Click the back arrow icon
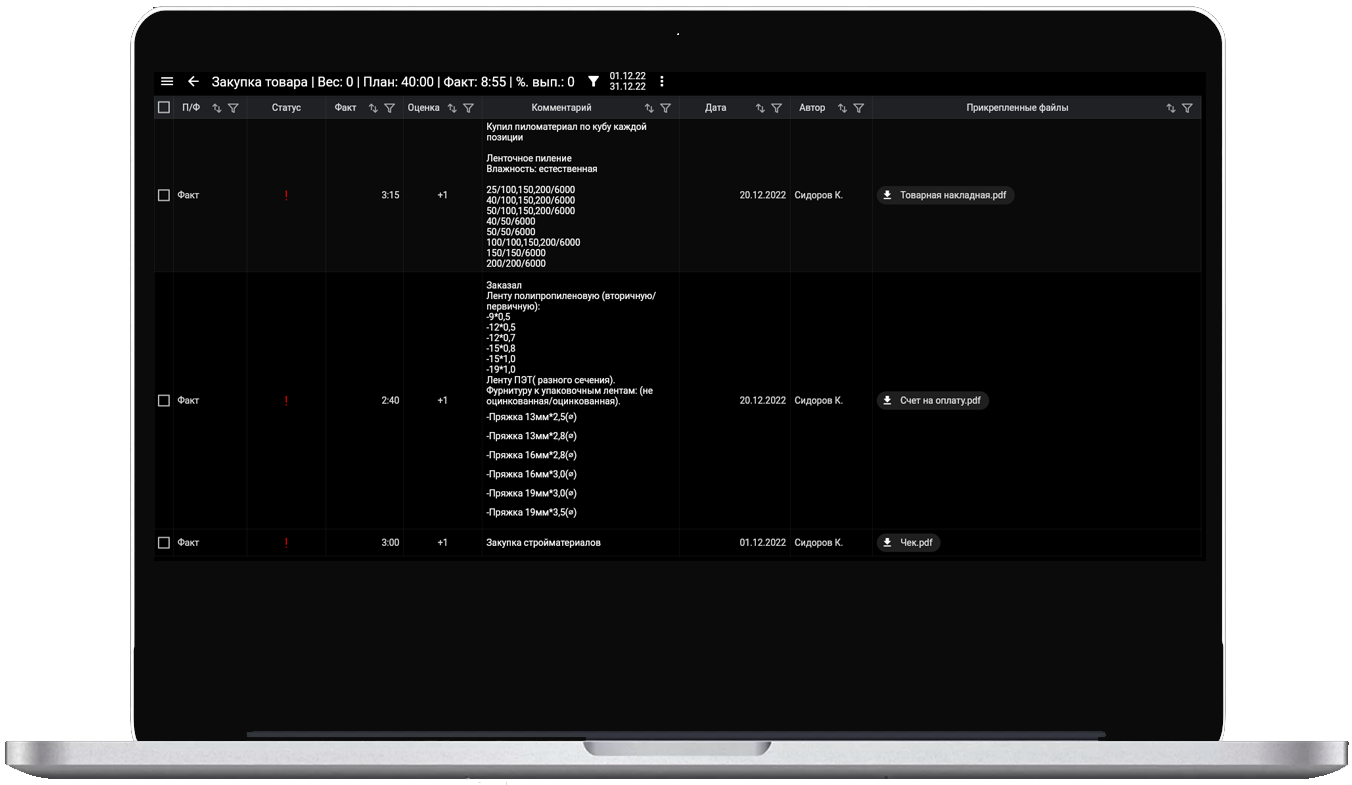The width and height of the screenshot is (1352, 785). (193, 82)
